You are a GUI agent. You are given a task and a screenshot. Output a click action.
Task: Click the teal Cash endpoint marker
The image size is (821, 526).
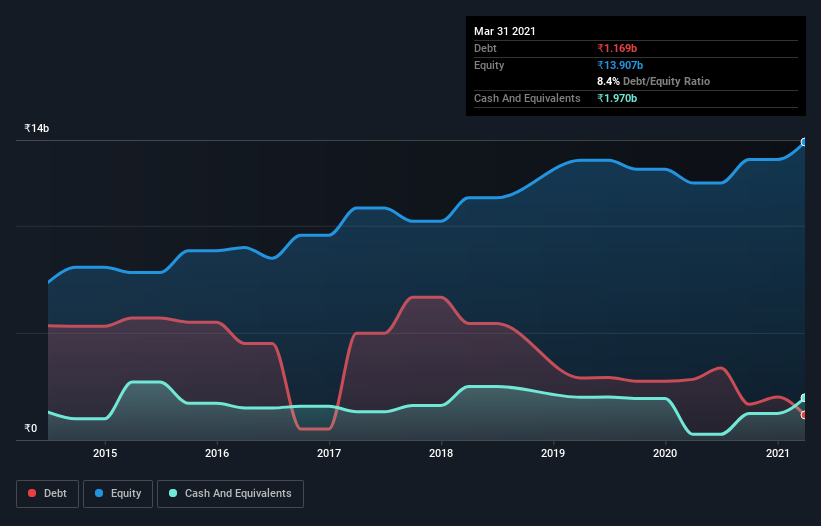click(x=804, y=398)
